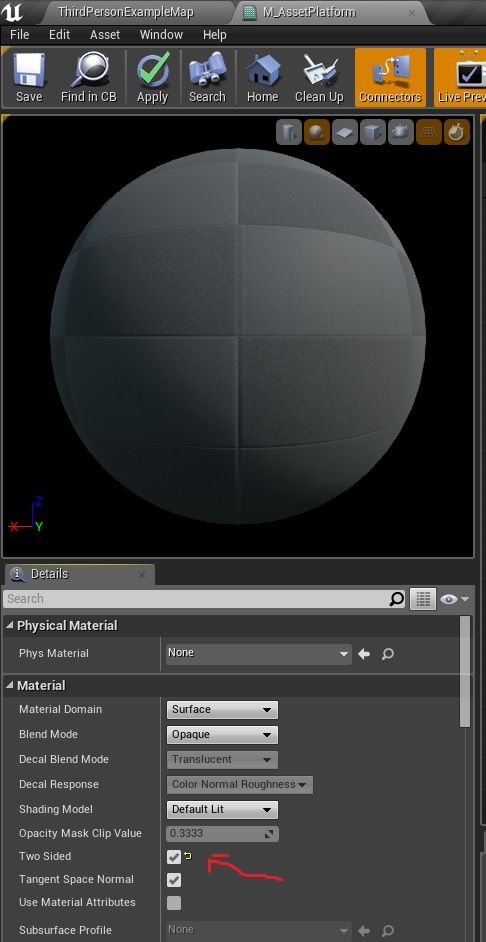
Task: Run Clean Up on the material graph
Action: tap(319, 78)
